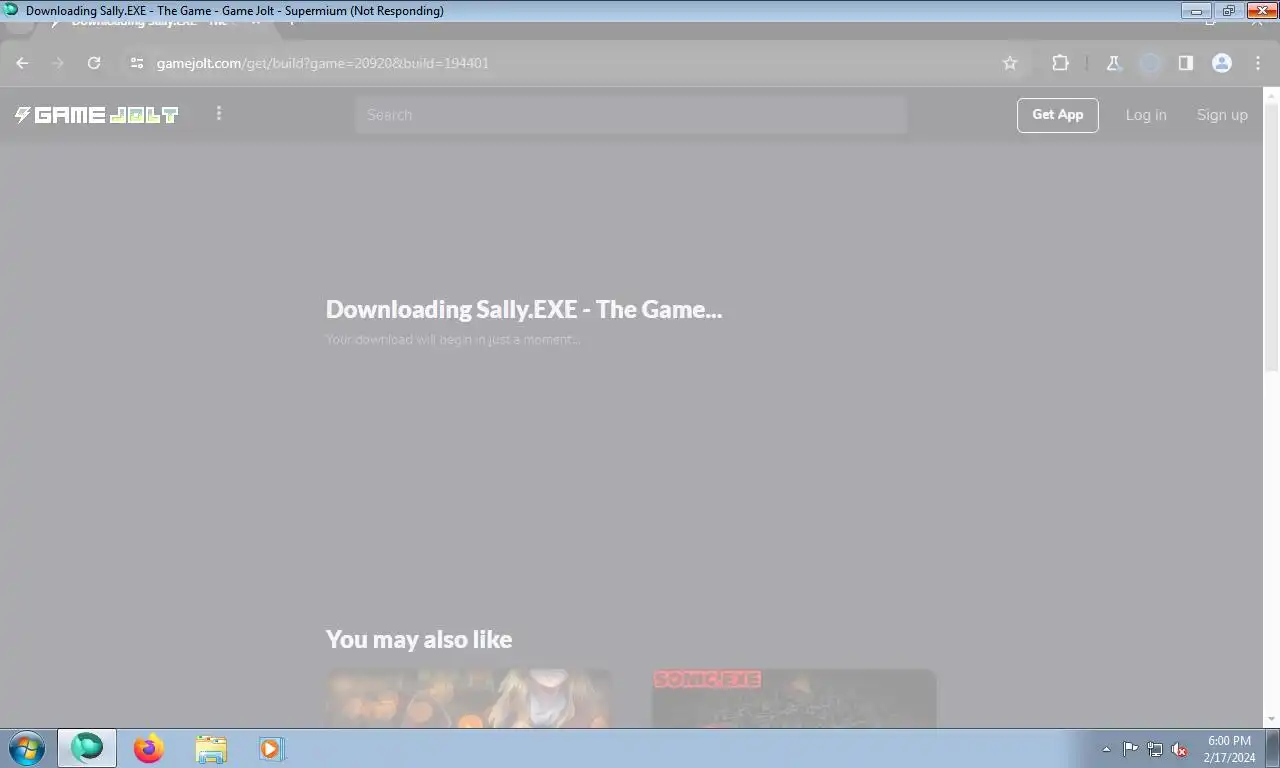
Task: Click the page vertical scrollbar
Action: [x=1271, y=238]
